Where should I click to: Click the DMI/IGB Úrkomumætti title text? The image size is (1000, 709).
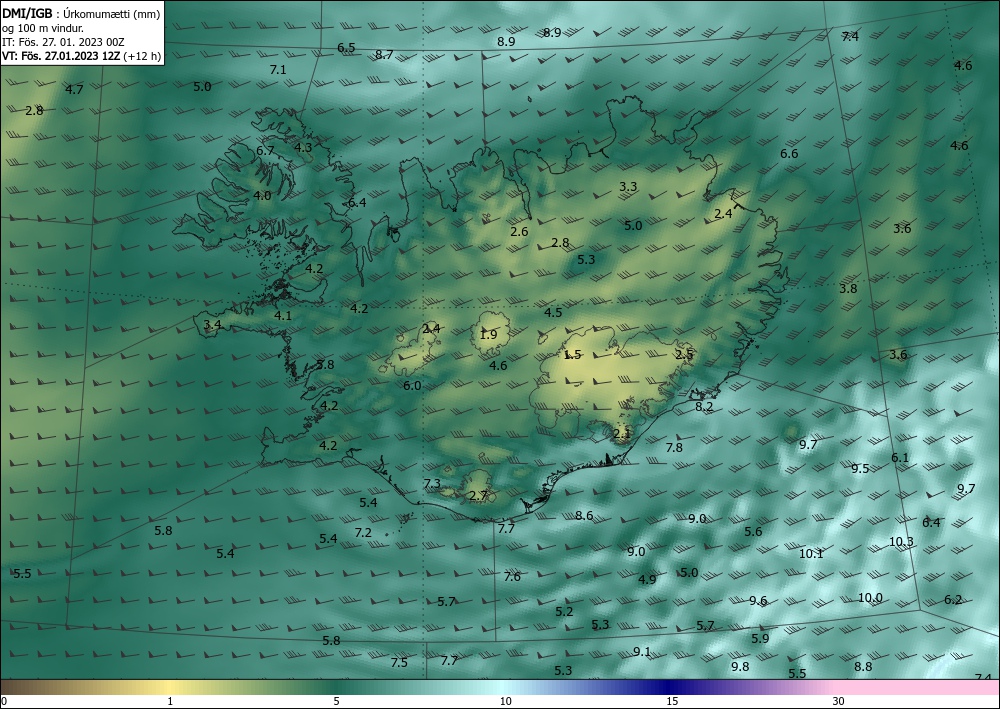pyautogui.click(x=81, y=13)
